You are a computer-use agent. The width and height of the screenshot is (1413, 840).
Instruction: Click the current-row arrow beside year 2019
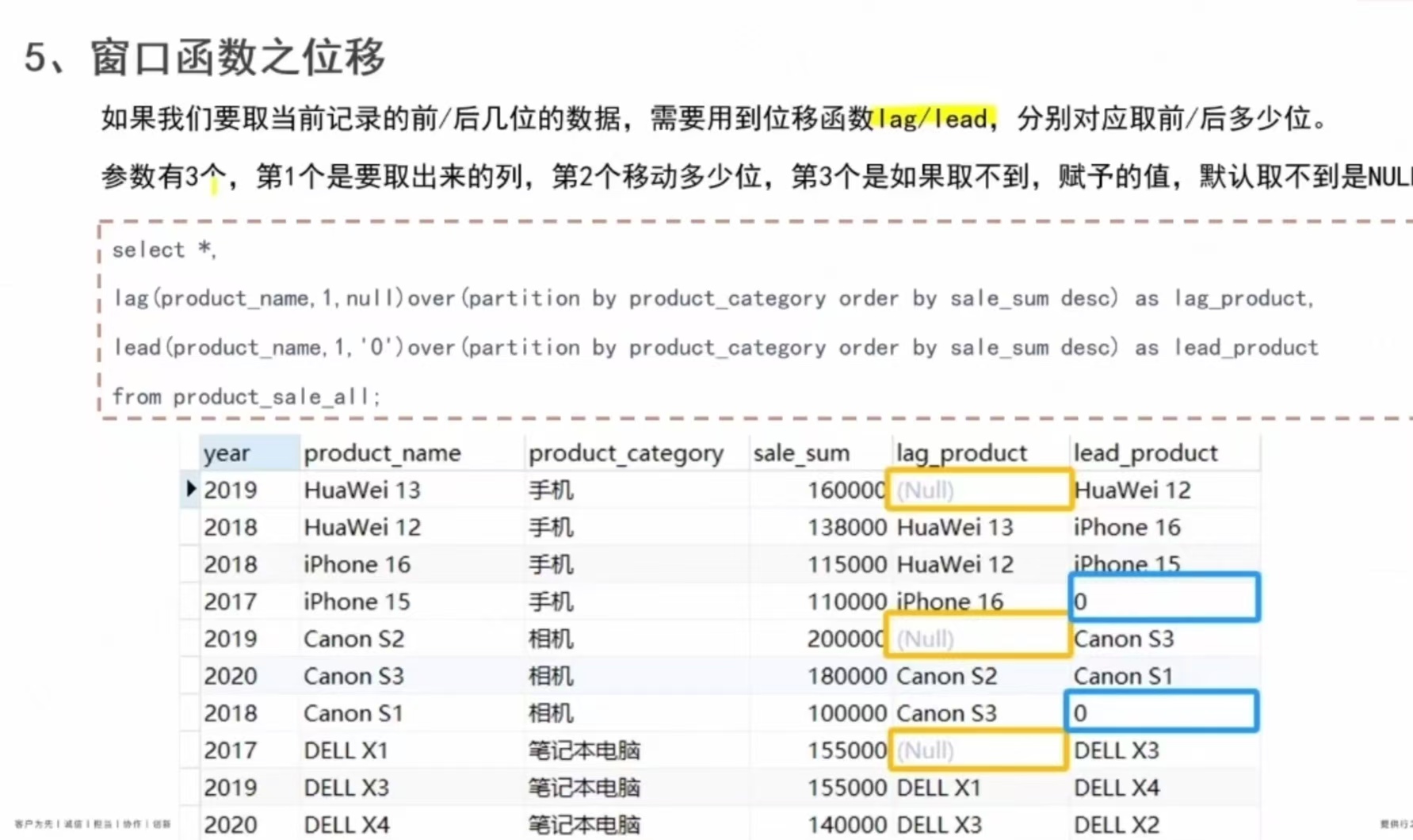tap(190, 489)
